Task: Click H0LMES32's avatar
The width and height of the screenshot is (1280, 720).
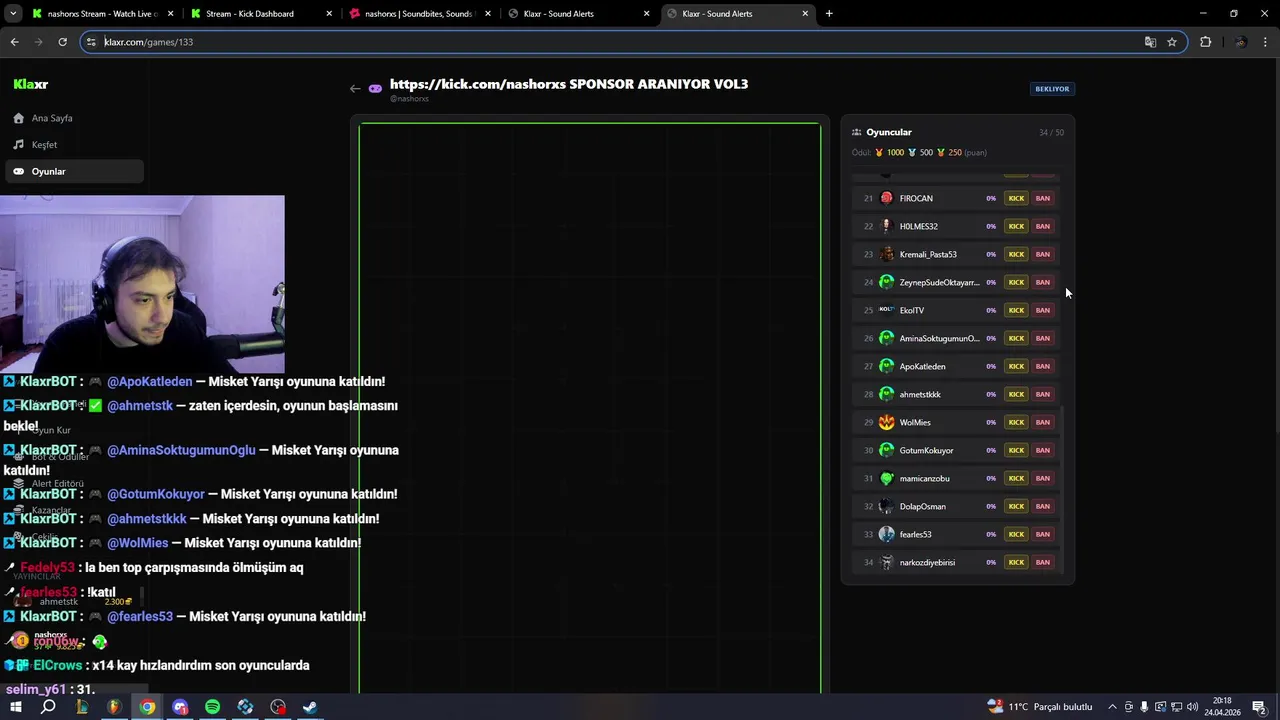Action: click(x=886, y=226)
